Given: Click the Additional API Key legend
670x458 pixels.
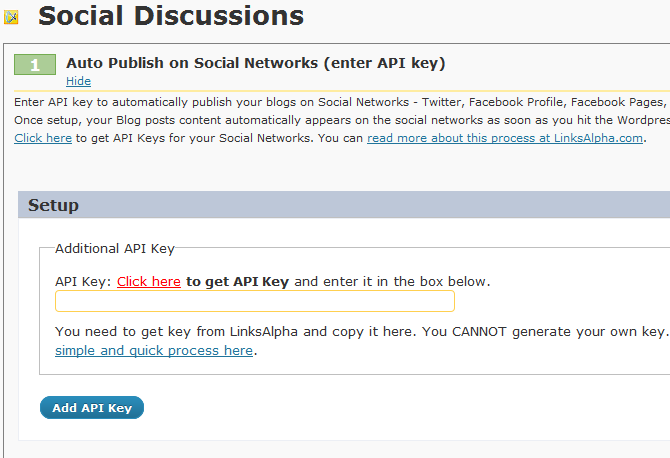Looking at the screenshot, I should point(115,249).
